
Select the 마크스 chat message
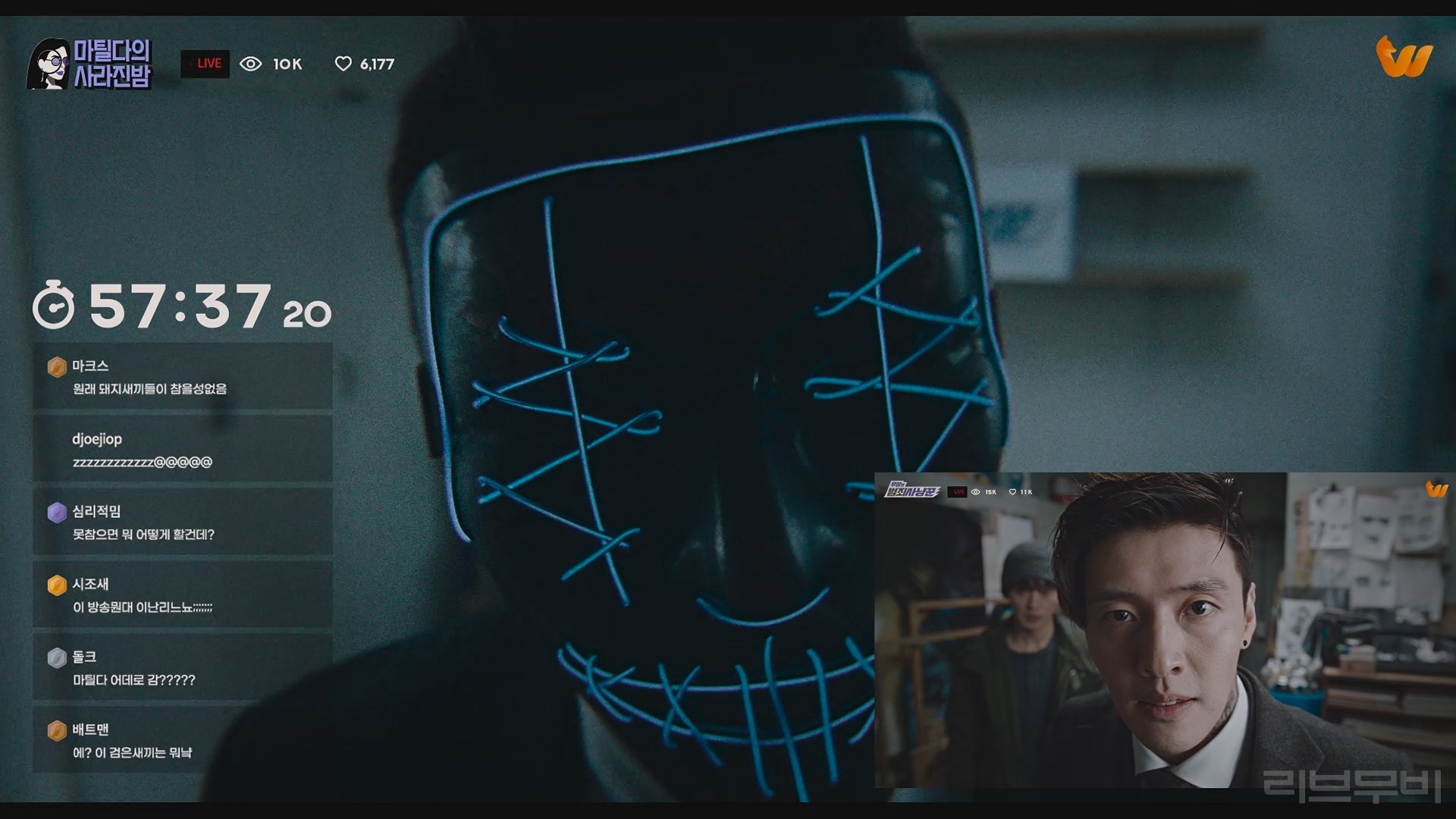point(149,389)
